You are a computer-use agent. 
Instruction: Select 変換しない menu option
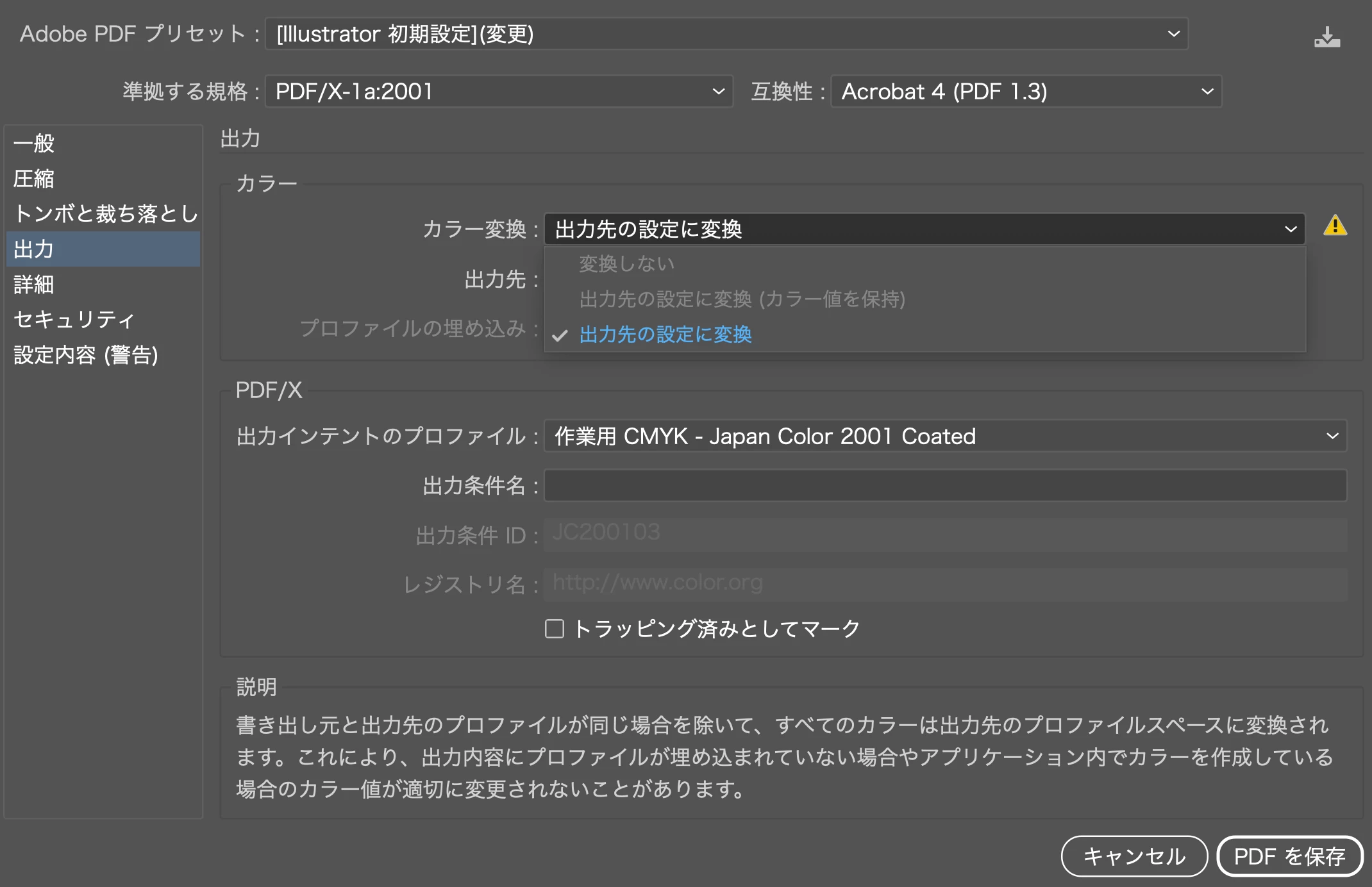[626, 264]
